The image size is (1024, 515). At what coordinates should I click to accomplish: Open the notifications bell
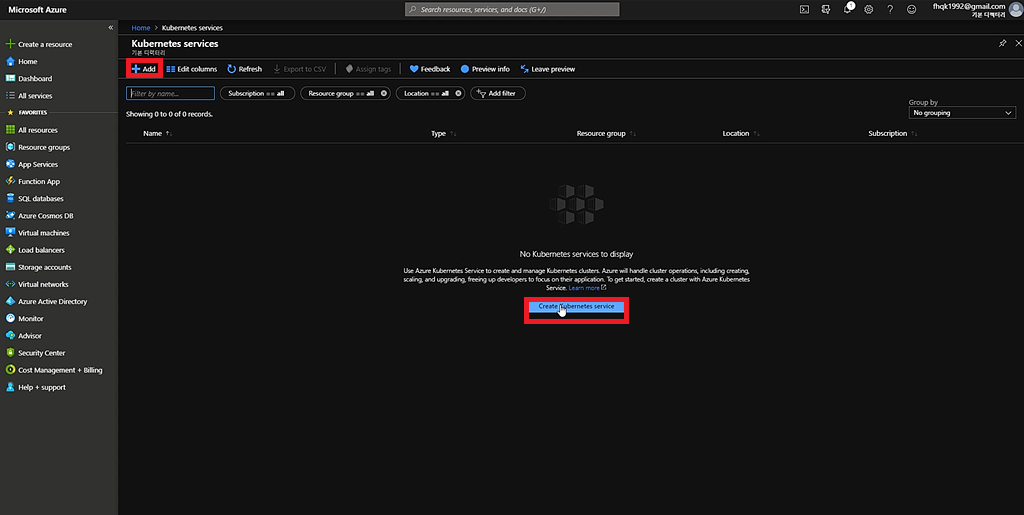(848, 9)
